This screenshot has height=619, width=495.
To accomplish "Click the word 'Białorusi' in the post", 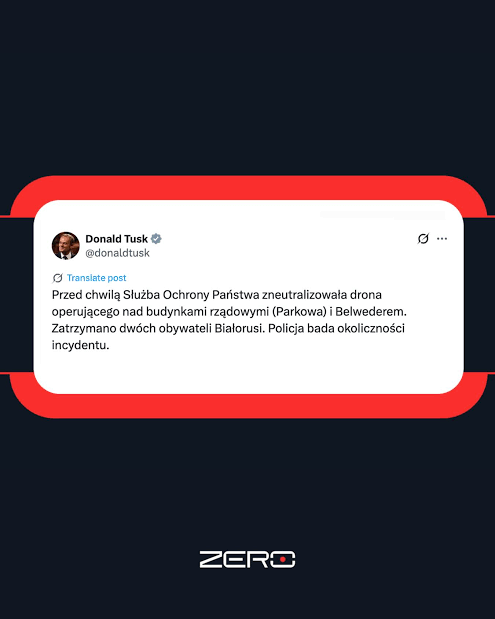I will (239, 328).
